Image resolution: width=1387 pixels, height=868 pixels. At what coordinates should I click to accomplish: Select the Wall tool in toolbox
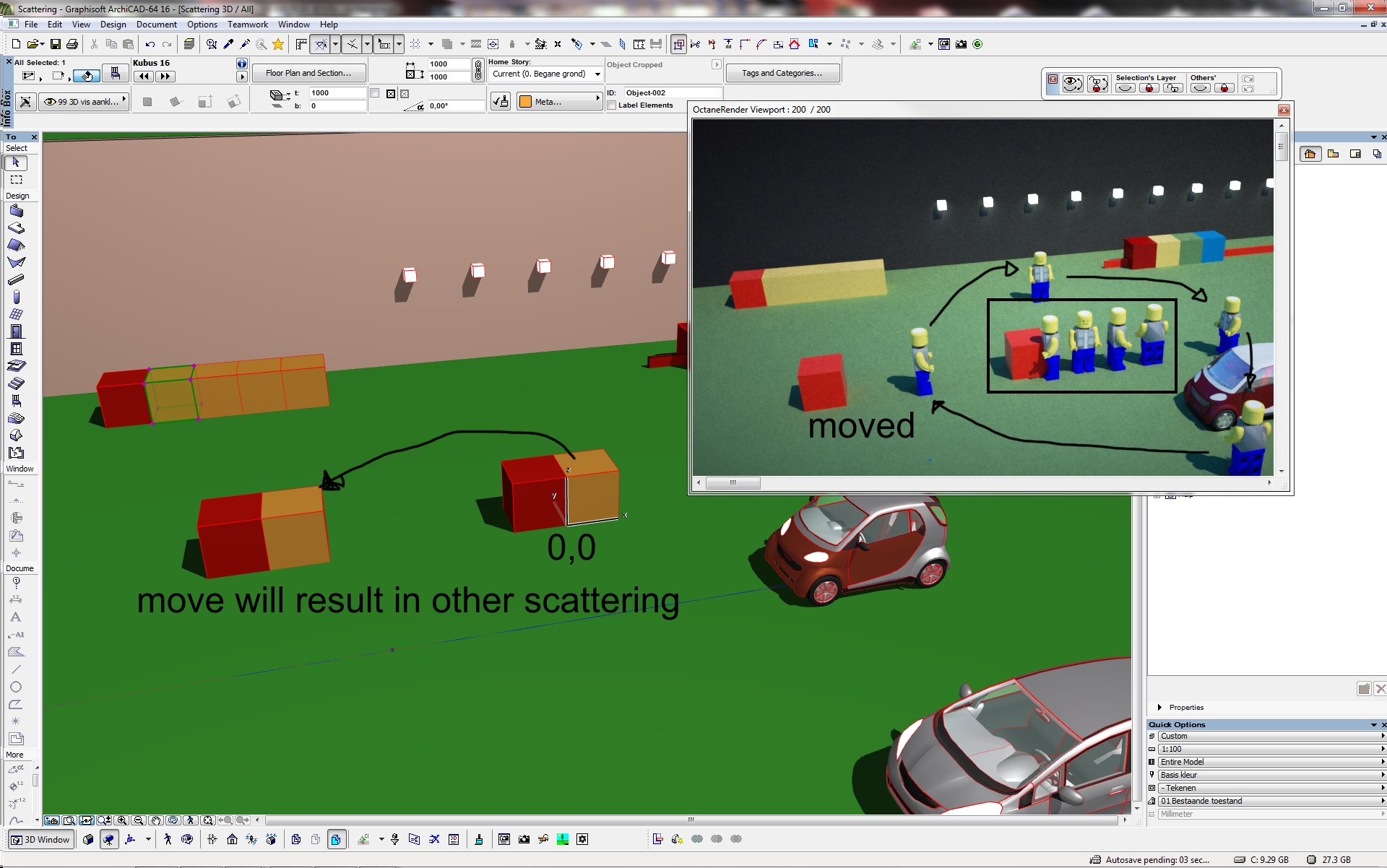16,211
